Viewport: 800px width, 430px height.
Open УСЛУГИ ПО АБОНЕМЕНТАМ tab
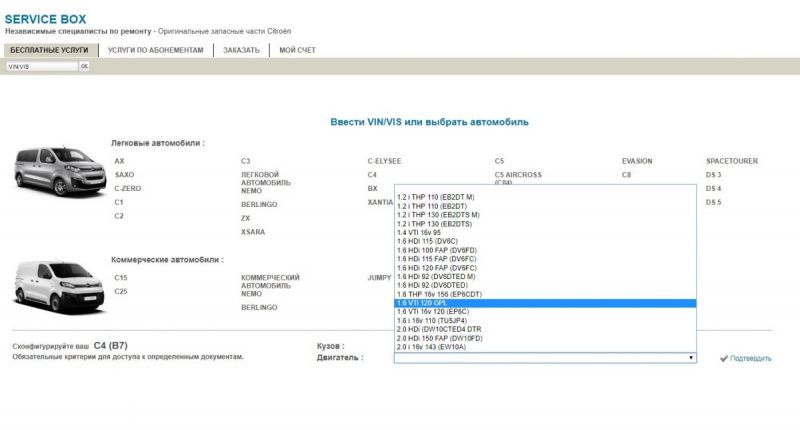(x=155, y=50)
